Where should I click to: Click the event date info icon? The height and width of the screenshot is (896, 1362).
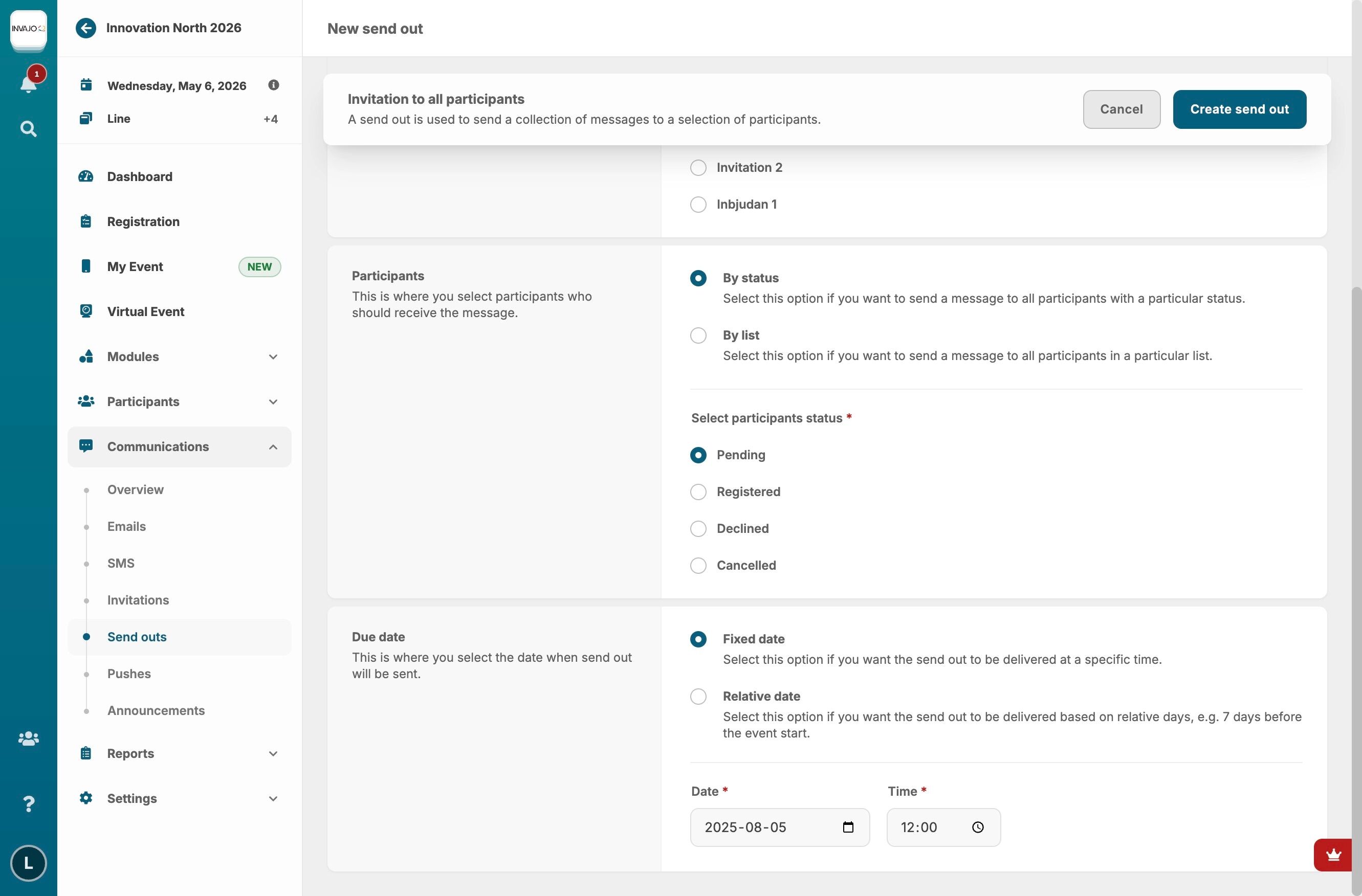coord(274,85)
